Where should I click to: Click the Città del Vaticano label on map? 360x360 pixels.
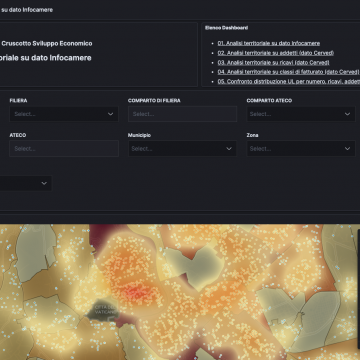(105, 309)
